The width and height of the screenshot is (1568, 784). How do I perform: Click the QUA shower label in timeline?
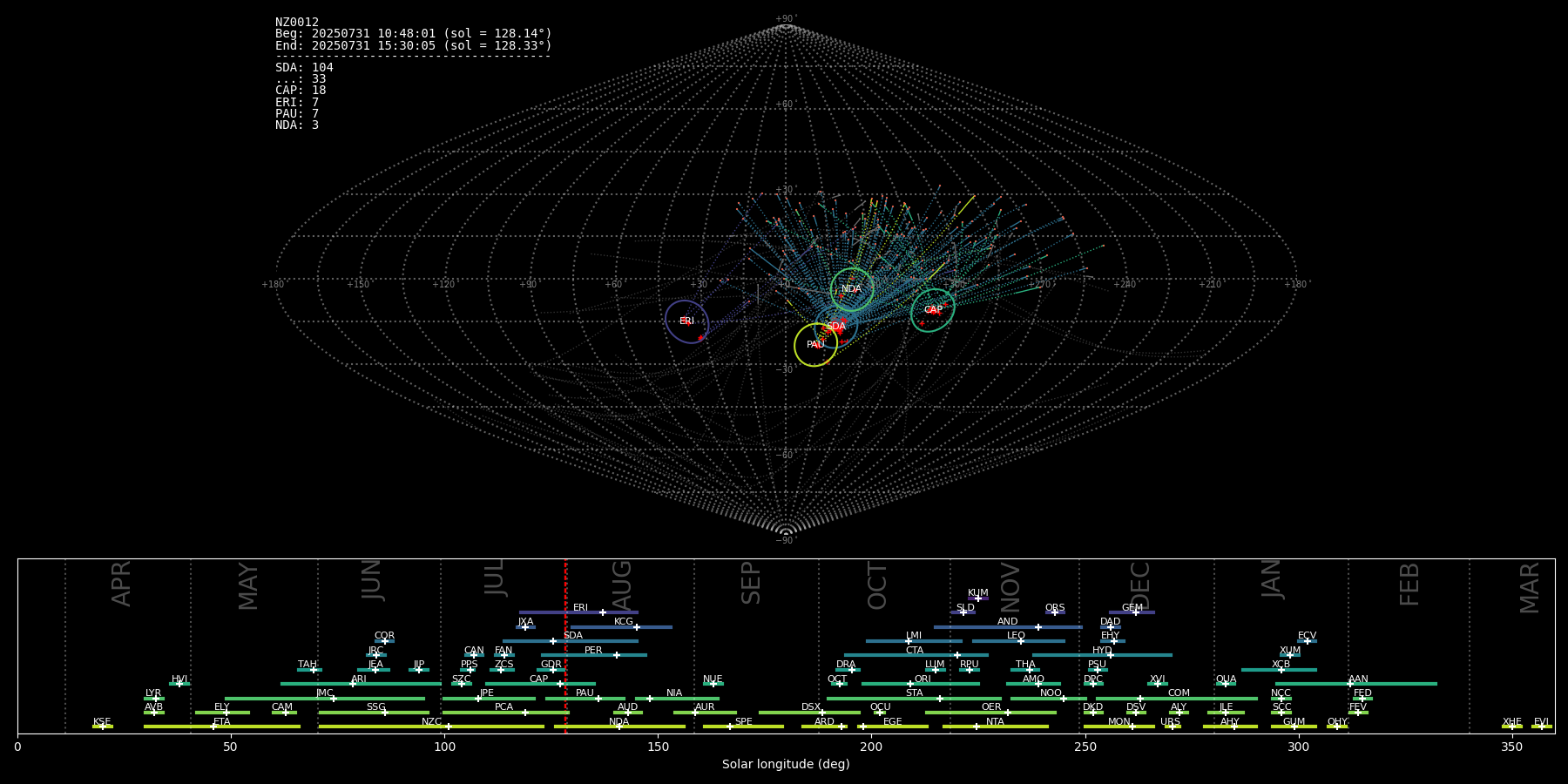[x=1226, y=679]
